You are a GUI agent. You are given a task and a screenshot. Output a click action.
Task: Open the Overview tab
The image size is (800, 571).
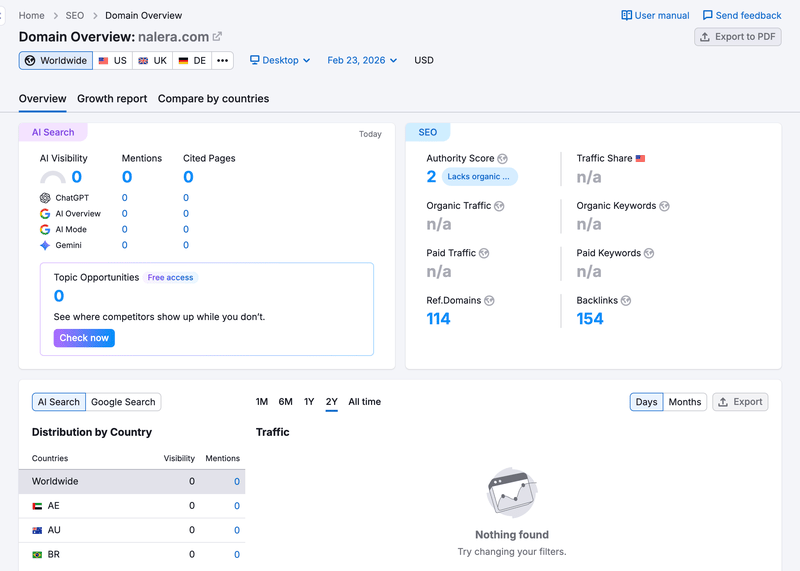pyautogui.click(x=42, y=98)
